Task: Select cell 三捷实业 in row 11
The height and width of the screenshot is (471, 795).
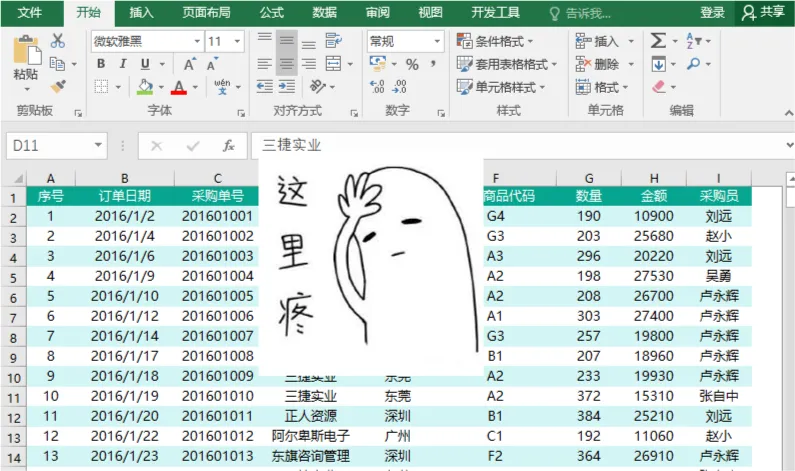Action: (310, 396)
